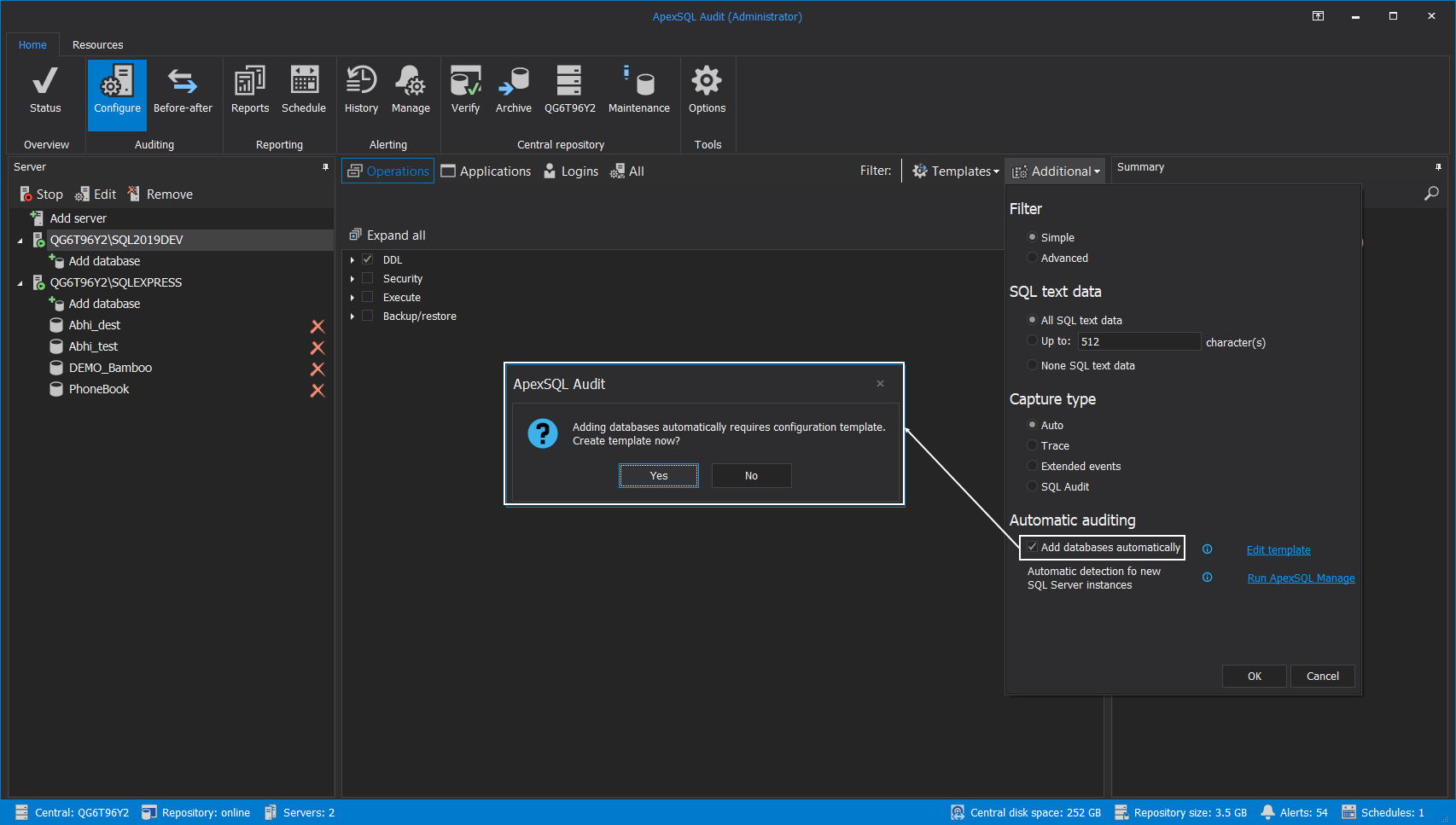
Task: Collapse the QG6T96Y2\SQL2019DEV server node
Action: (x=20, y=241)
